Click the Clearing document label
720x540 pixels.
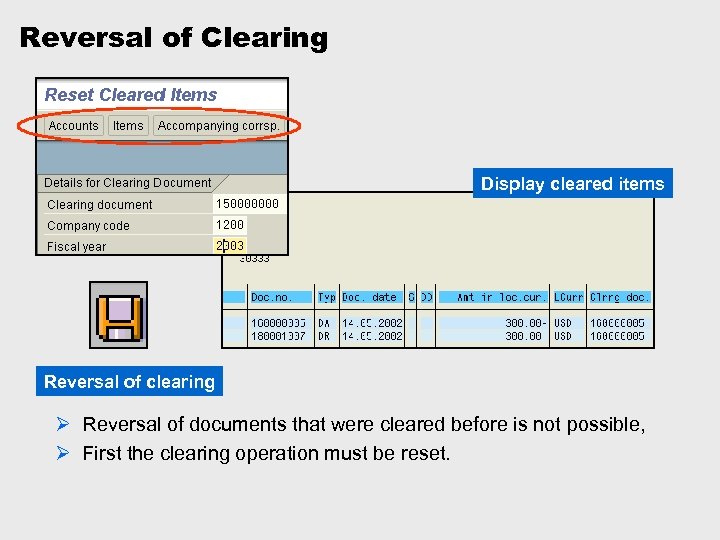100,205
